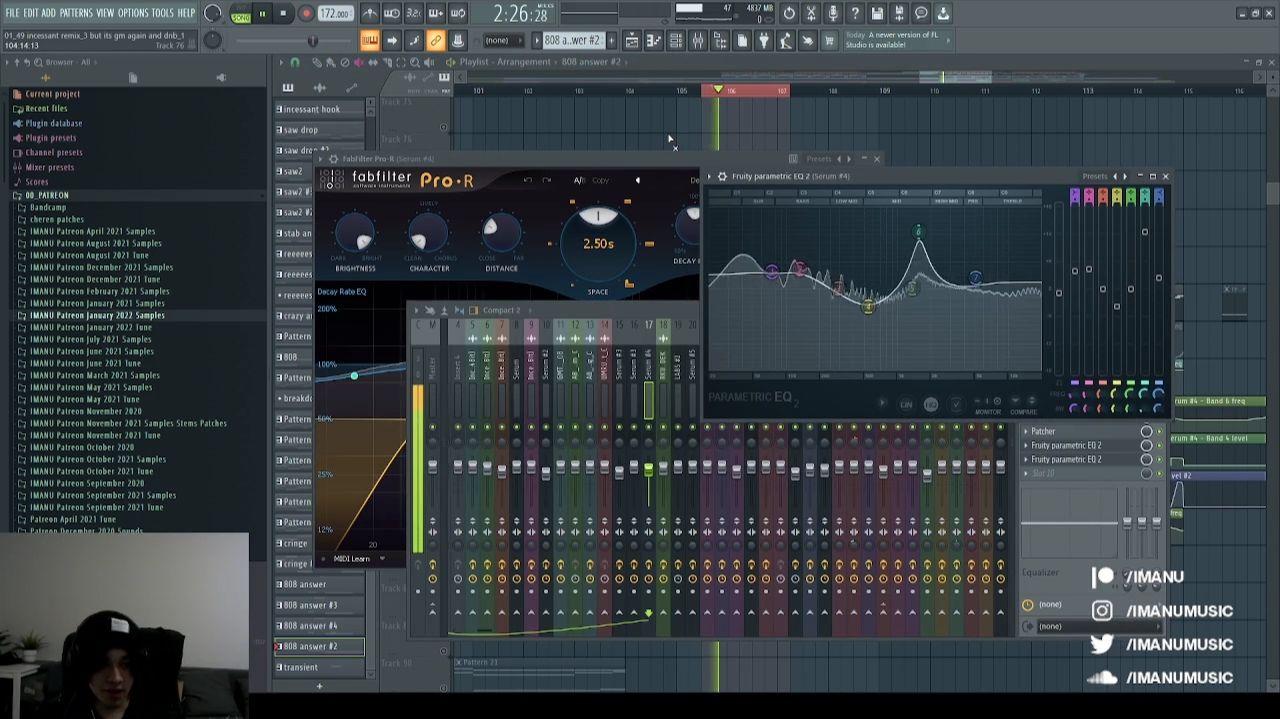
Task: Click Pro-R A/B compare button
Action: (x=579, y=180)
